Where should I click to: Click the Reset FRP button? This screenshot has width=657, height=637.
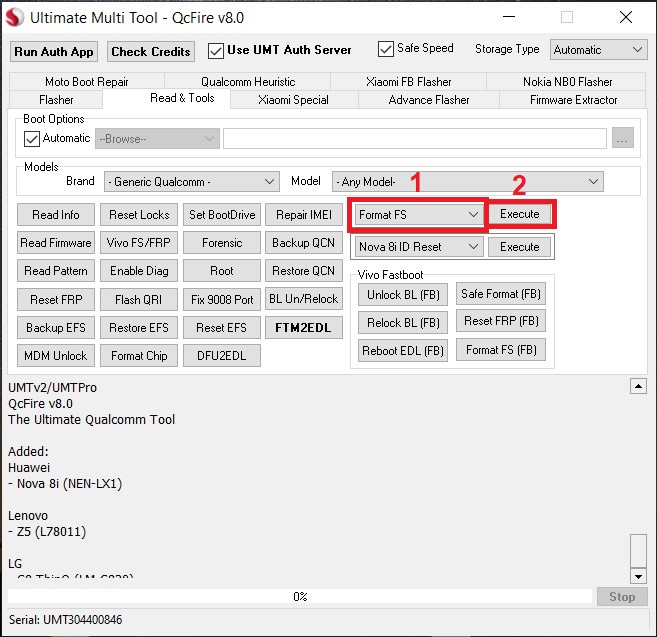tap(56, 300)
